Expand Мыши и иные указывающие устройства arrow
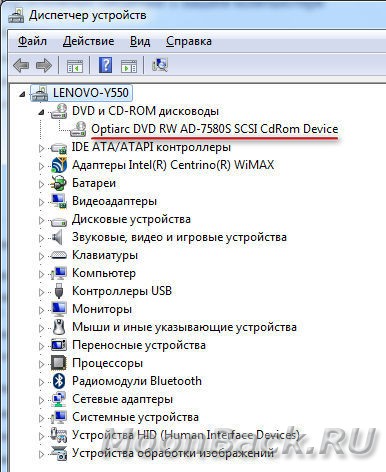This screenshot has height=472, width=386. tap(41, 328)
